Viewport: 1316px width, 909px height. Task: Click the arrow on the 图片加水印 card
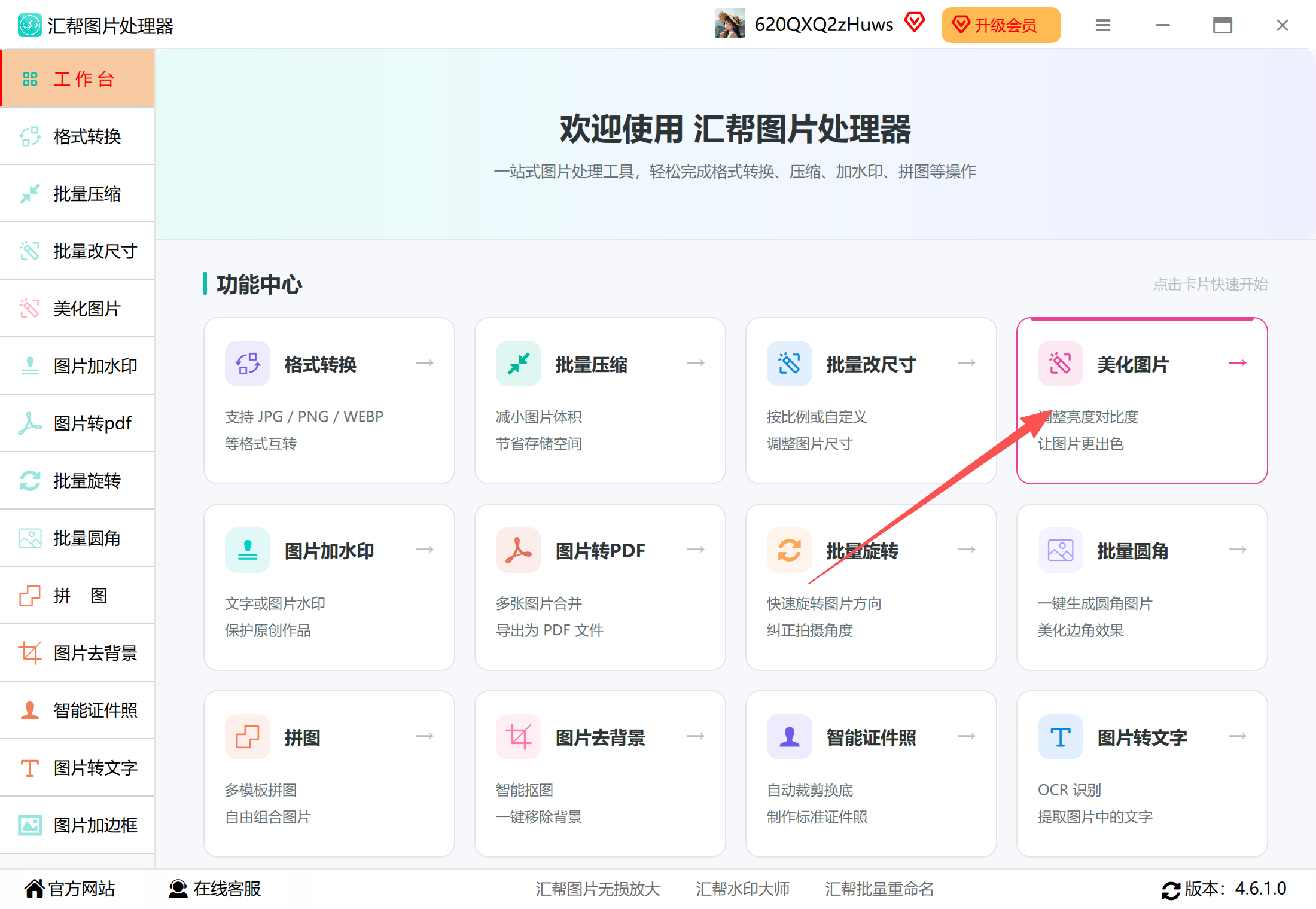[425, 550]
